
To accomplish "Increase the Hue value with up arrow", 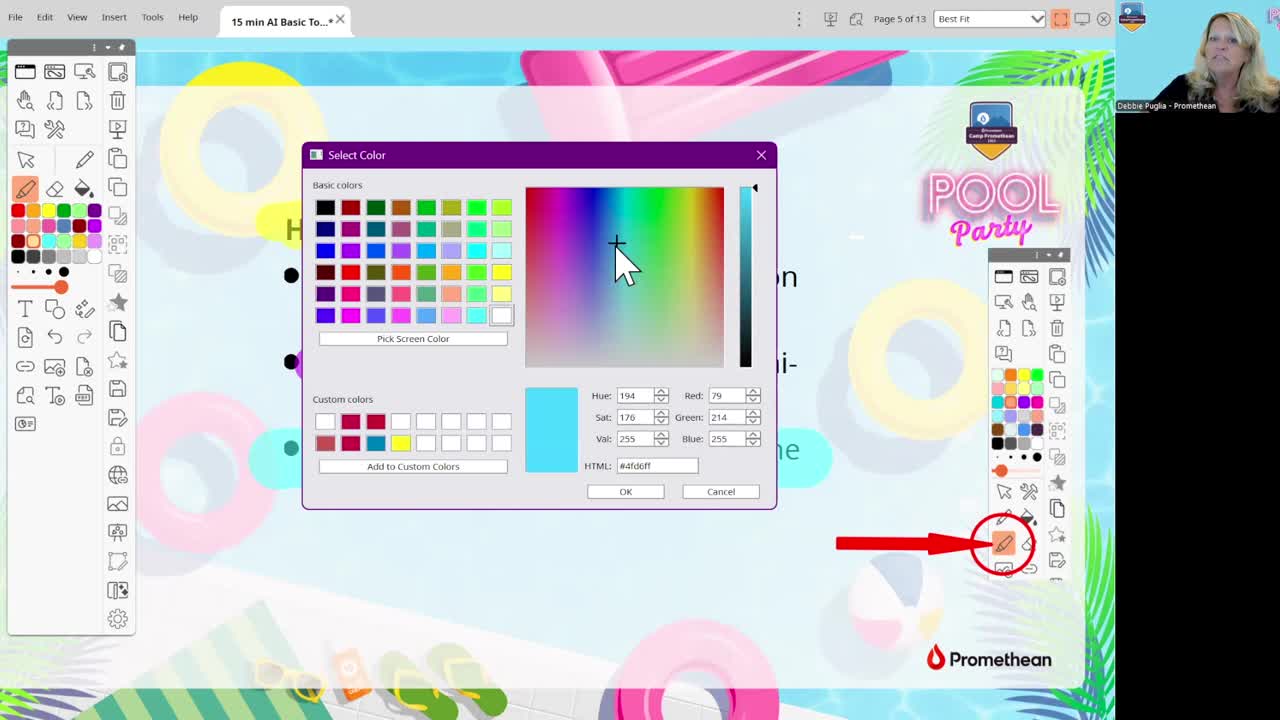I will (661, 392).
